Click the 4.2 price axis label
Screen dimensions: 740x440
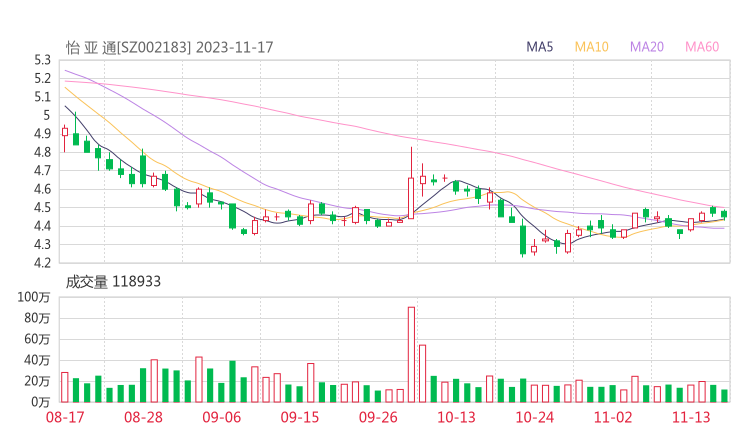click(x=42, y=263)
